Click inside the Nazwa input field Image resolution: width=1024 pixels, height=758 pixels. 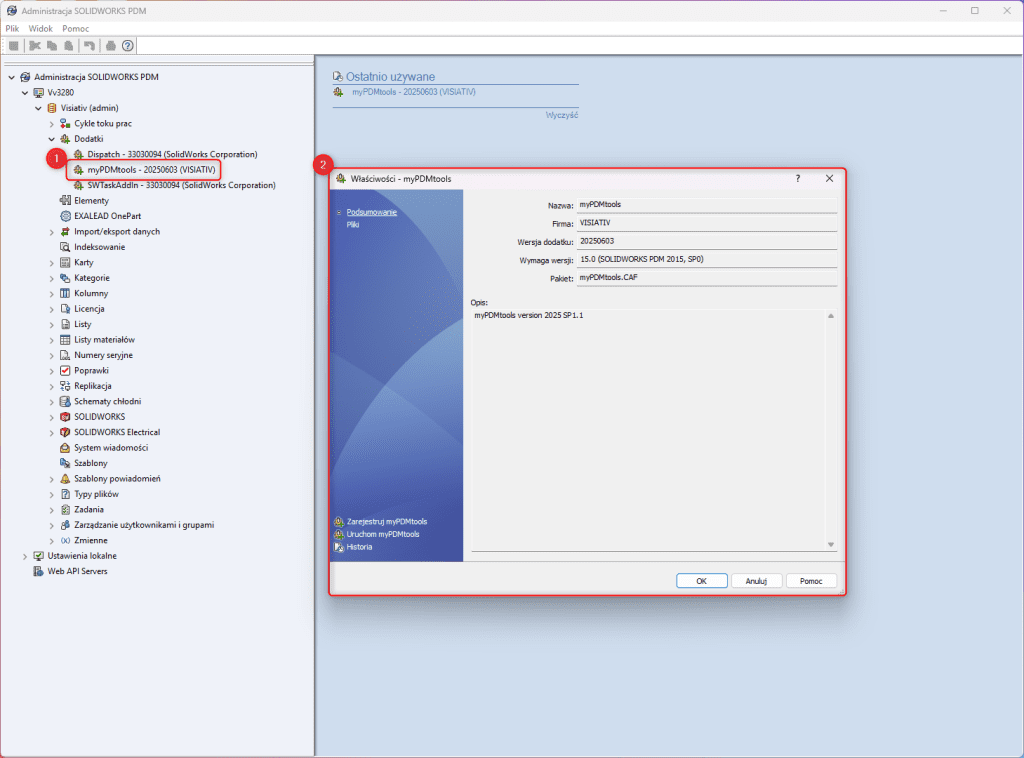(706, 204)
